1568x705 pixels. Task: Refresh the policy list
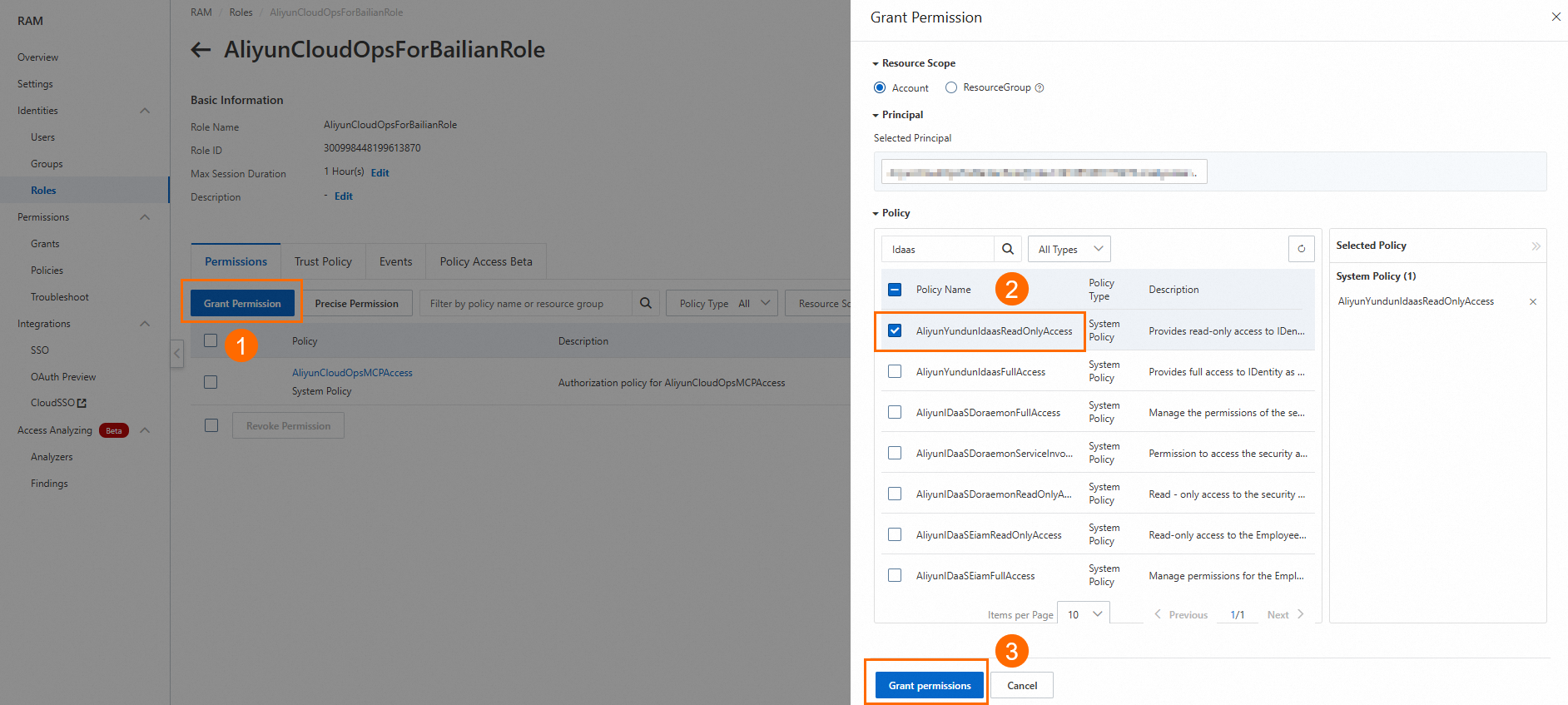(1301, 249)
